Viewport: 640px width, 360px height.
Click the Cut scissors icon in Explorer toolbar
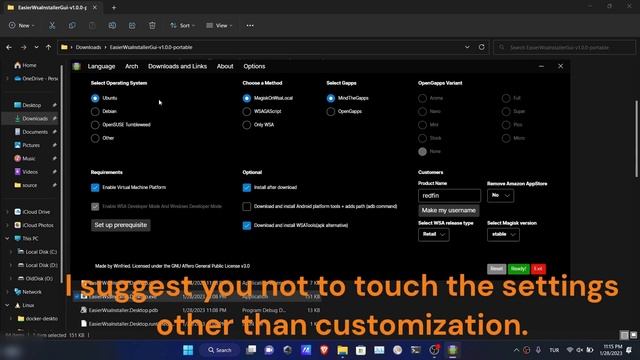pyautogui.click(x=52, y=25)
